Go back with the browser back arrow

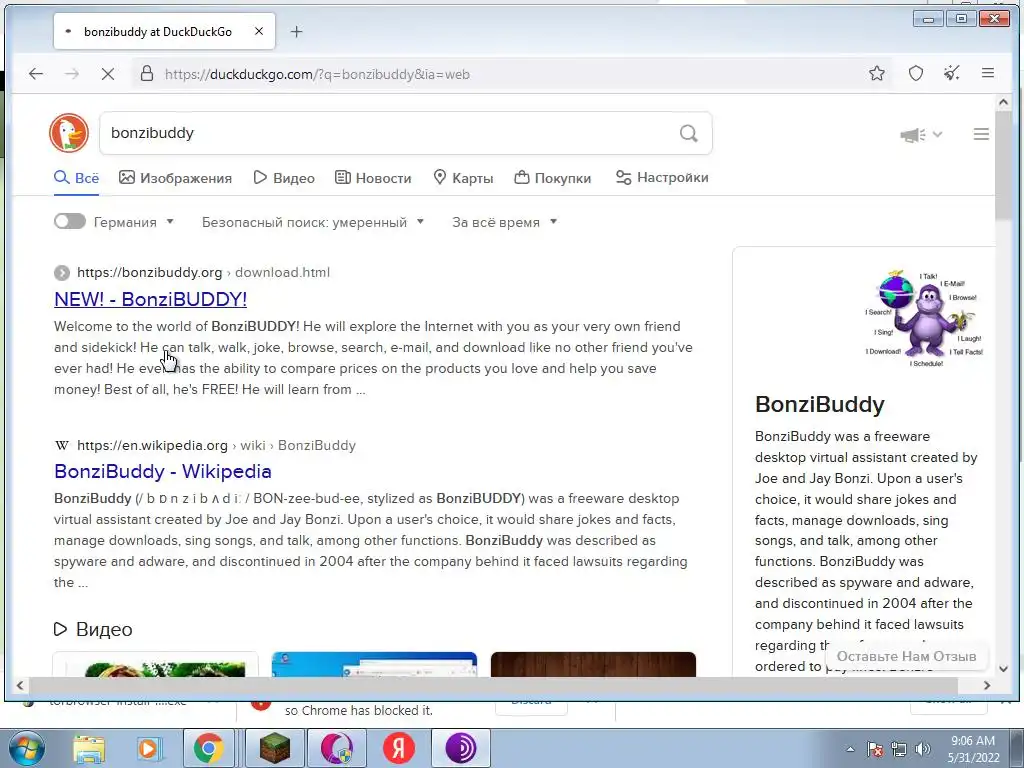click(36, 74)
